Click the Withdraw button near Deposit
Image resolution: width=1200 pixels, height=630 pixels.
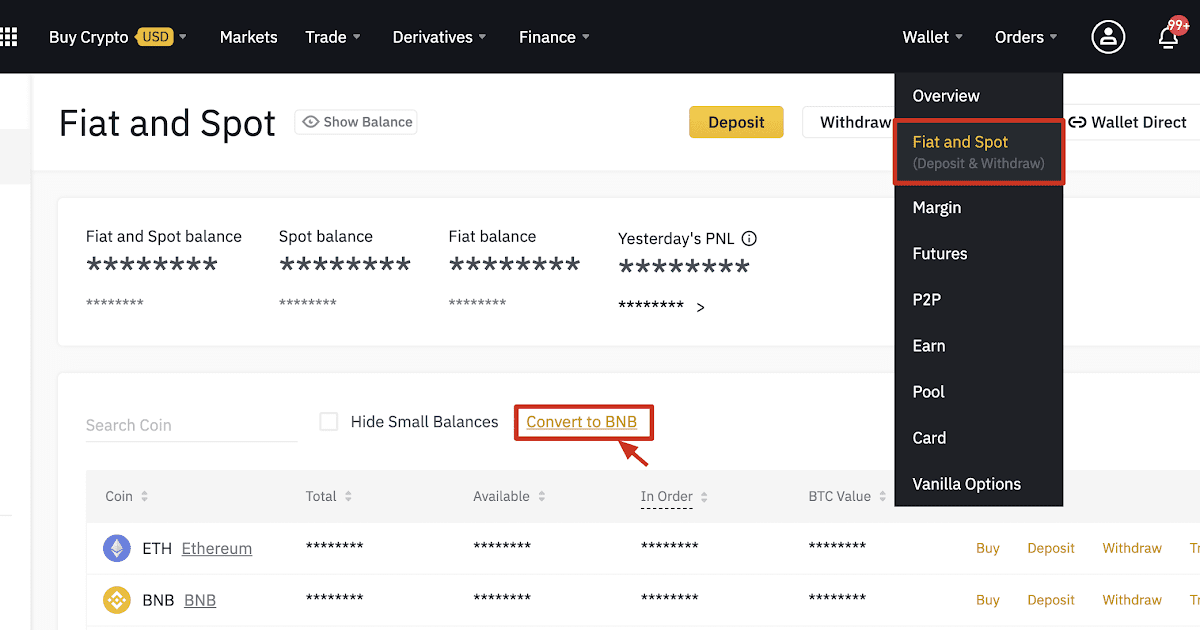point(849,122)
